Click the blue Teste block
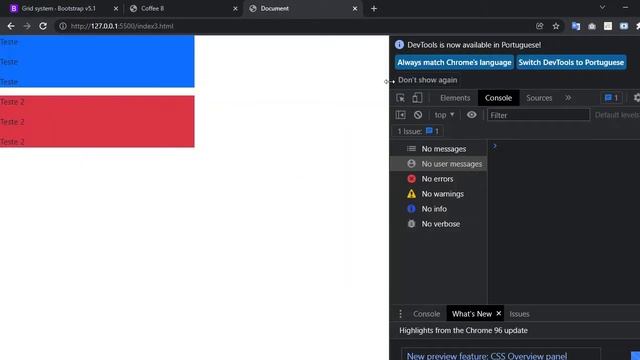The height and width of the screenshot is (360, 640). coord(97,61)
